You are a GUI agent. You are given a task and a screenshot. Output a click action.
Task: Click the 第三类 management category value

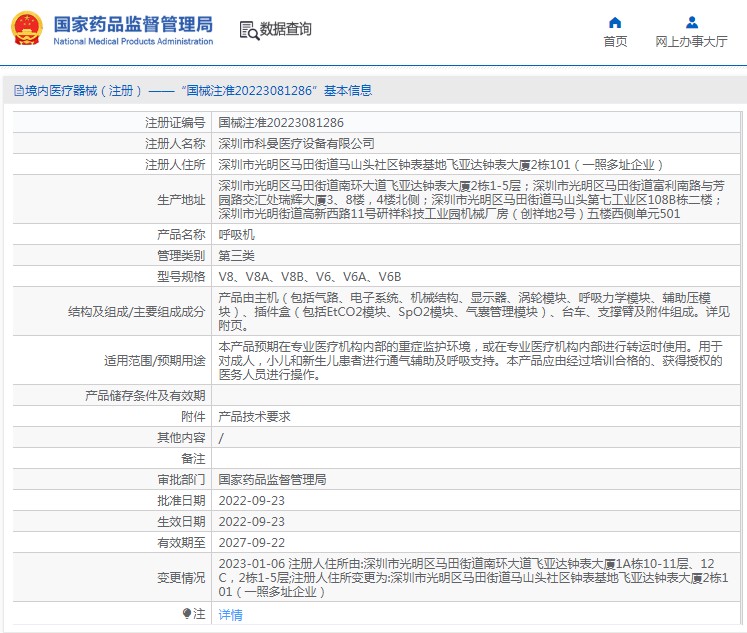(x=235, y=255)
